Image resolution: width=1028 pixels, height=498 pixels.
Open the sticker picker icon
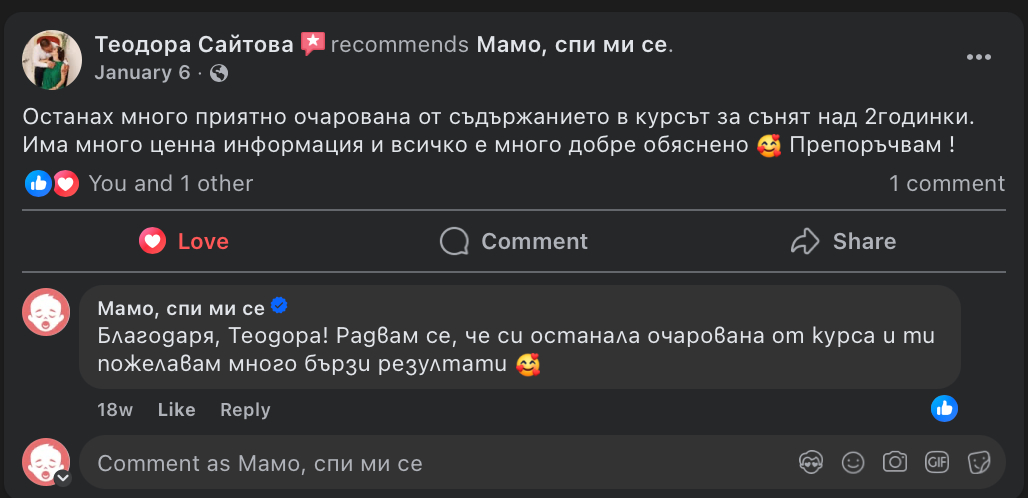click(979, 462)
